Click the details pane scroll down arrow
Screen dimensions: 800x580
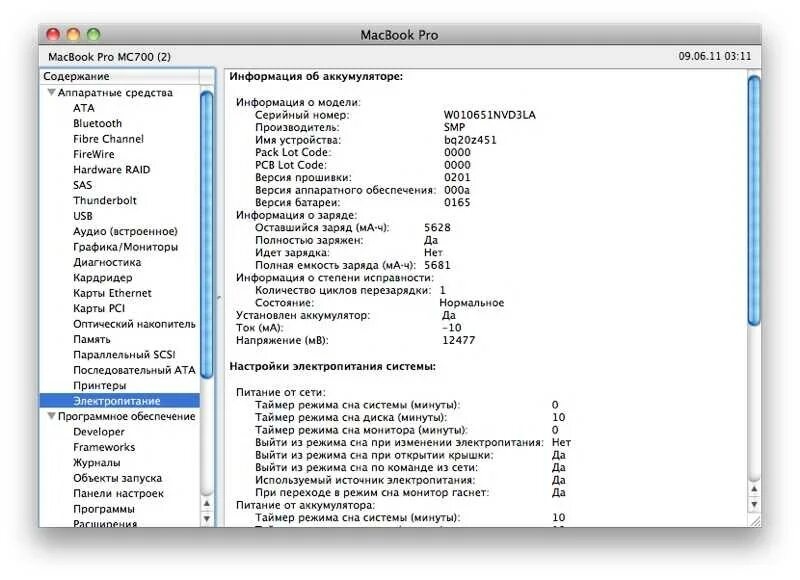(754, 505)
